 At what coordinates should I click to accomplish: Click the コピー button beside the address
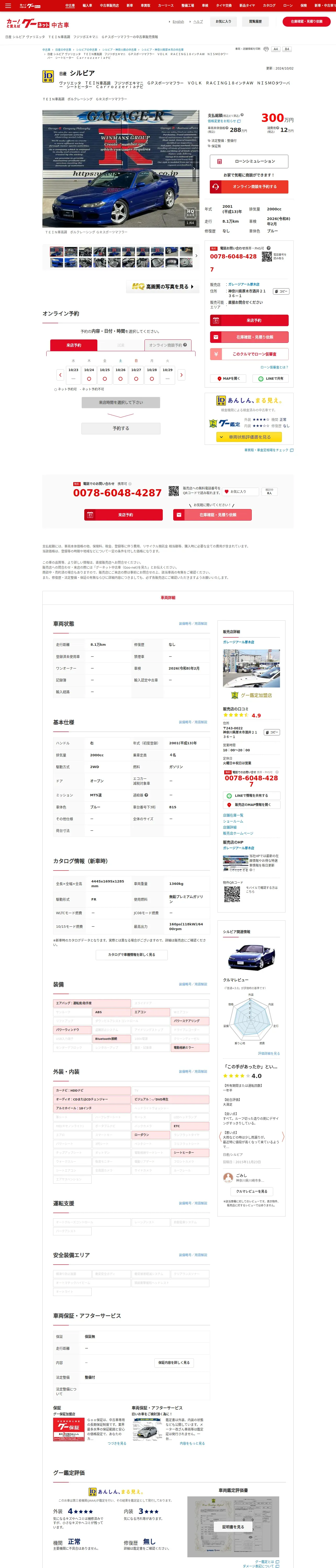point(281,292)
